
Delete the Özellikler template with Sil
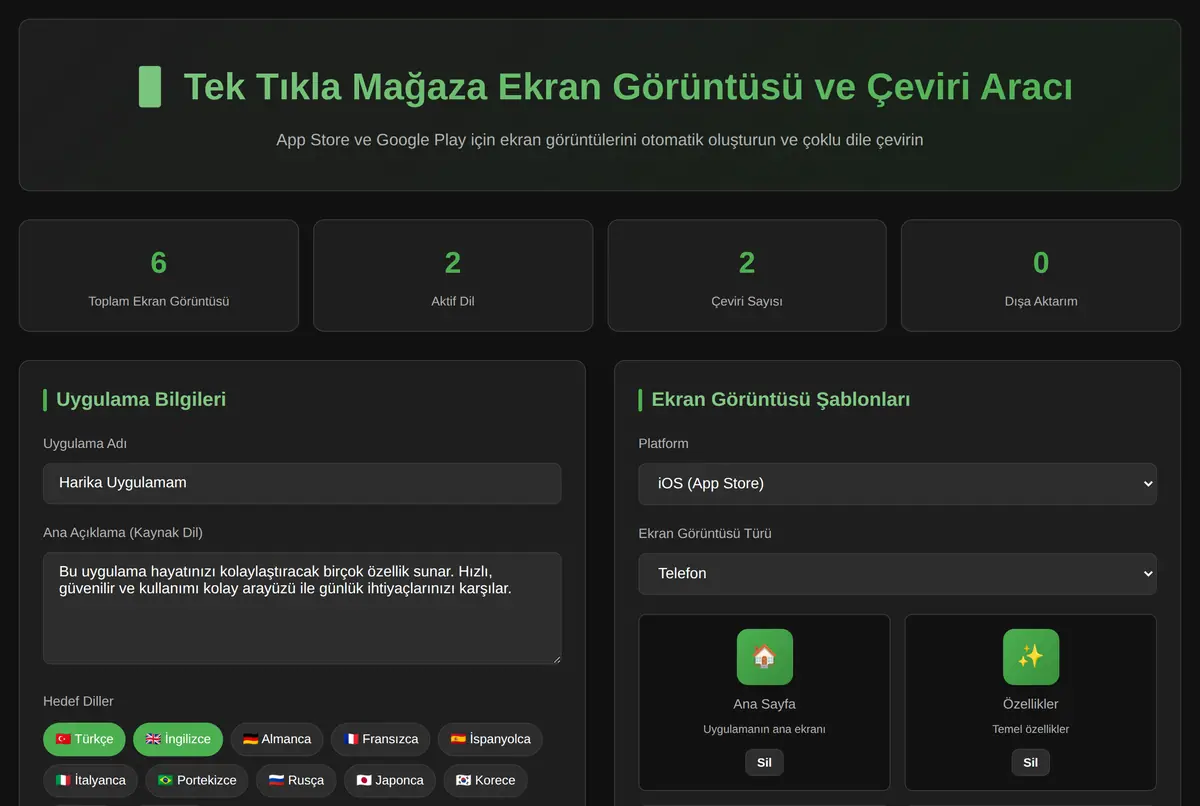click(1030, 762)
